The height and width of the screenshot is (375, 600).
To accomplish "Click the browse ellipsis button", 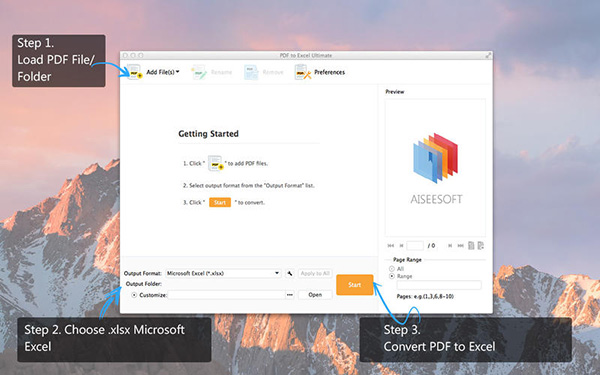I will tap(290, 295).
